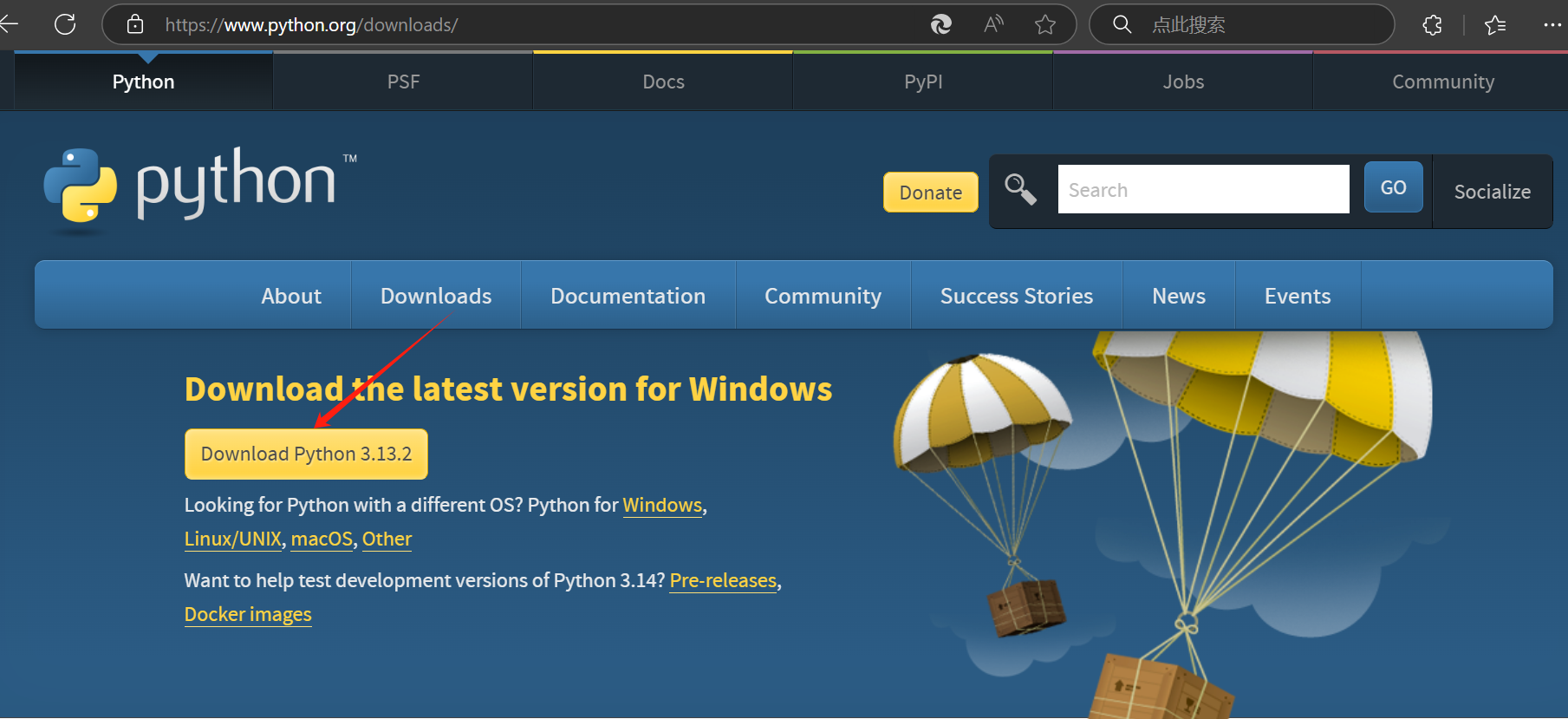Screen dimensions: 1568x719
Task: Open the Success Stories navigation menu
Action: coord(1017,296)
